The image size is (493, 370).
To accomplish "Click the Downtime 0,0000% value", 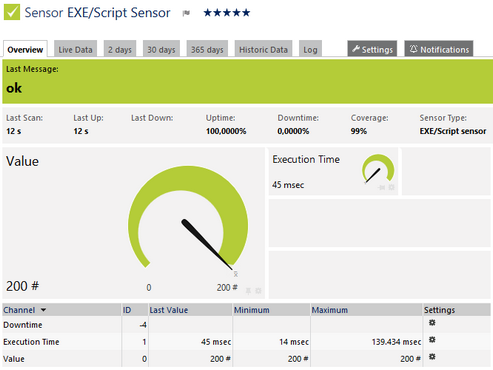I will click(x=293, y=131).
